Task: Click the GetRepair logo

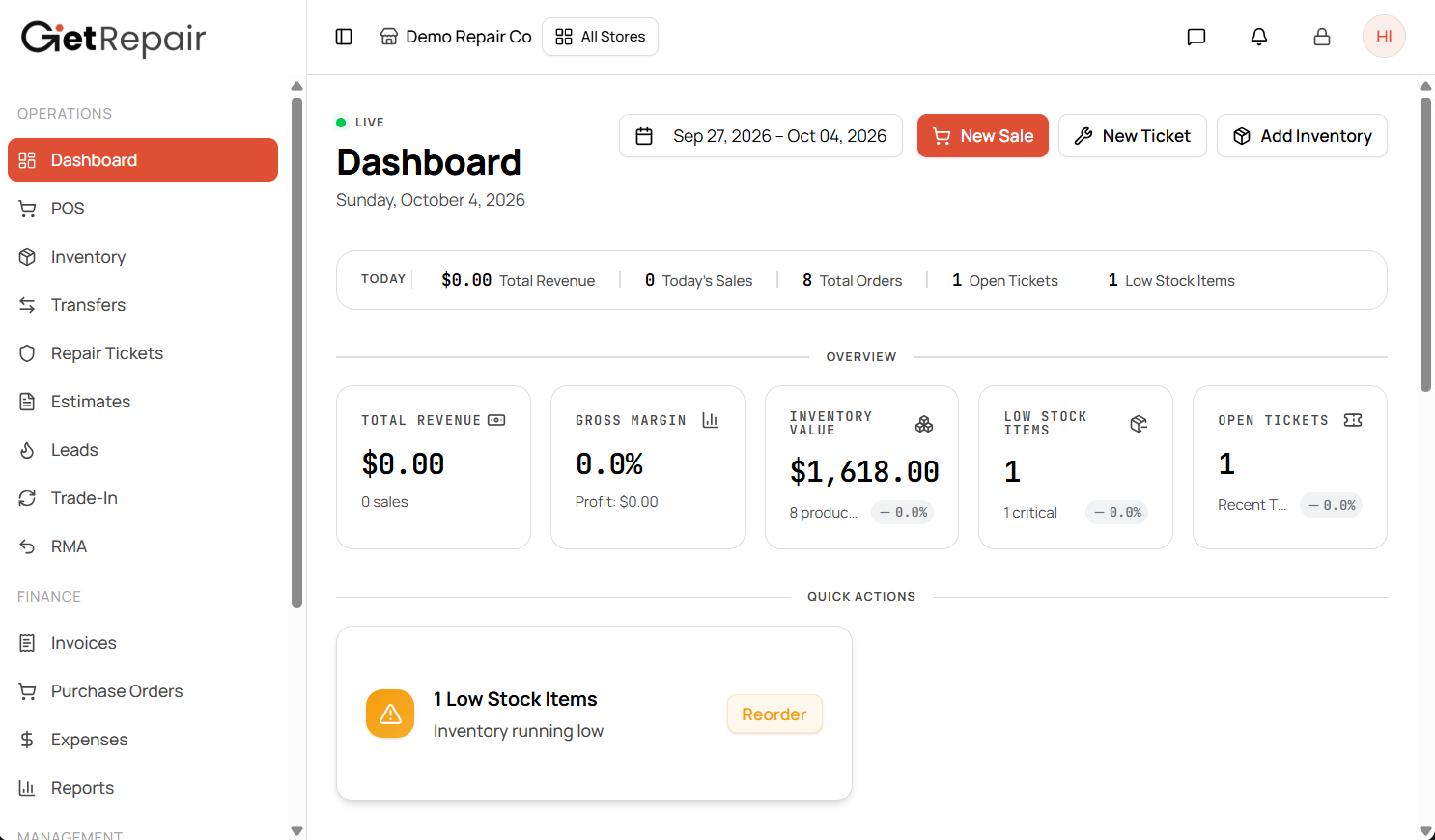Action: pyautogui.click(x=114, y=39)
